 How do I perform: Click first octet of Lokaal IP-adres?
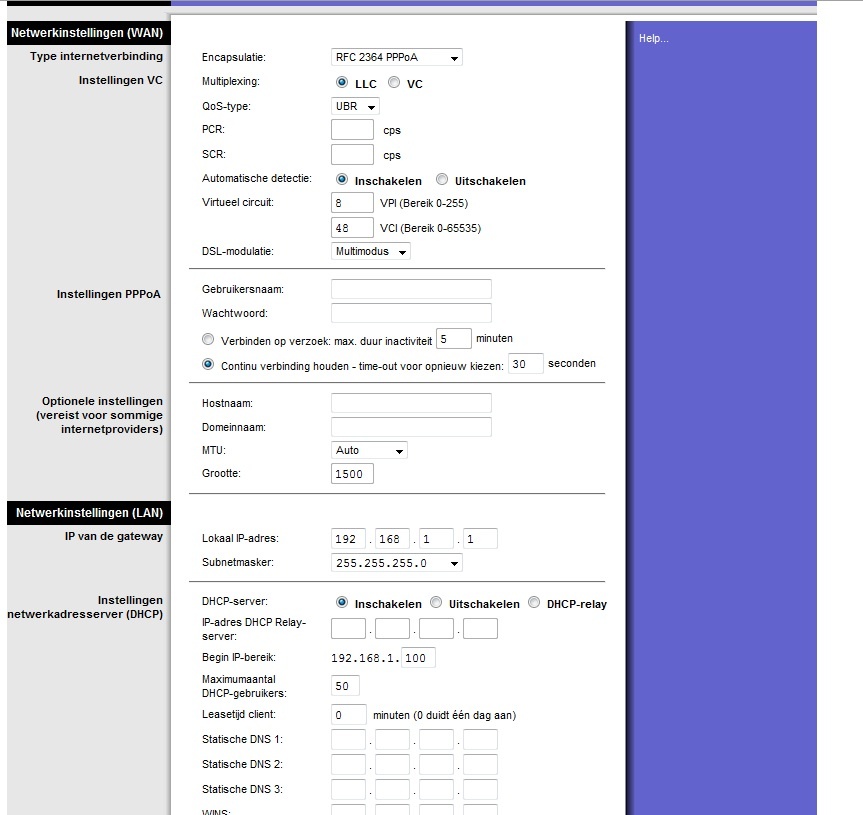348,539
